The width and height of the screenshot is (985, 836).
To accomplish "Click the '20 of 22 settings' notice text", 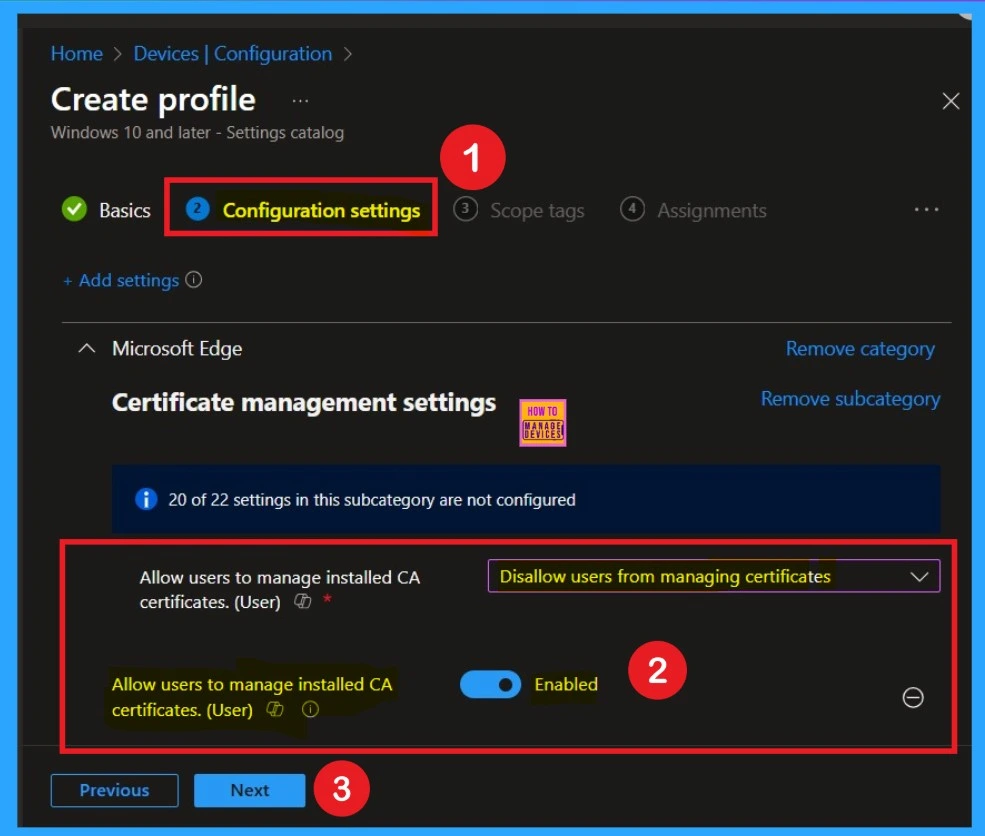I will tap(371, 500).
